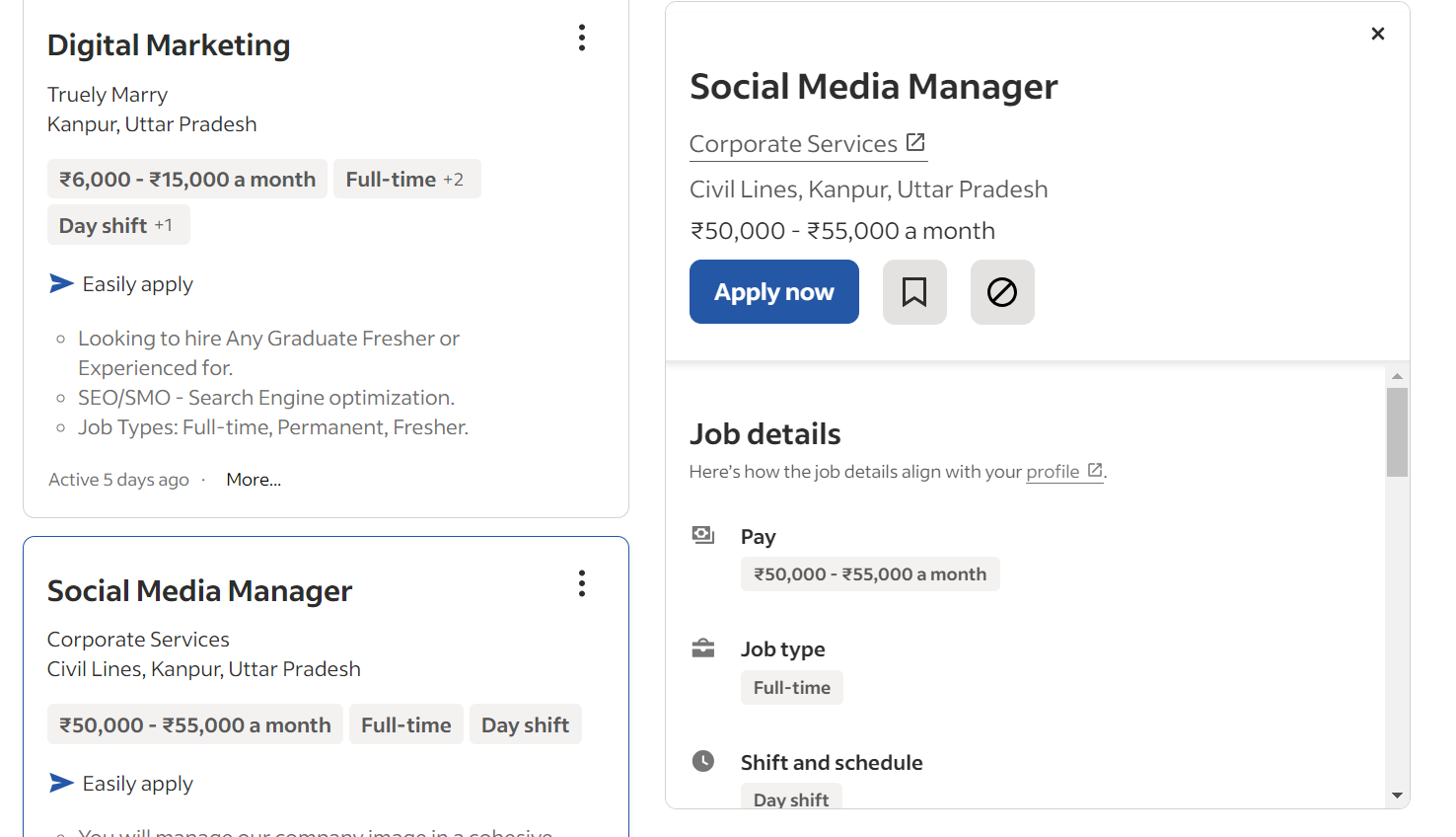Close the job details panel
1456x837 pixels.
click(1378, 34)
